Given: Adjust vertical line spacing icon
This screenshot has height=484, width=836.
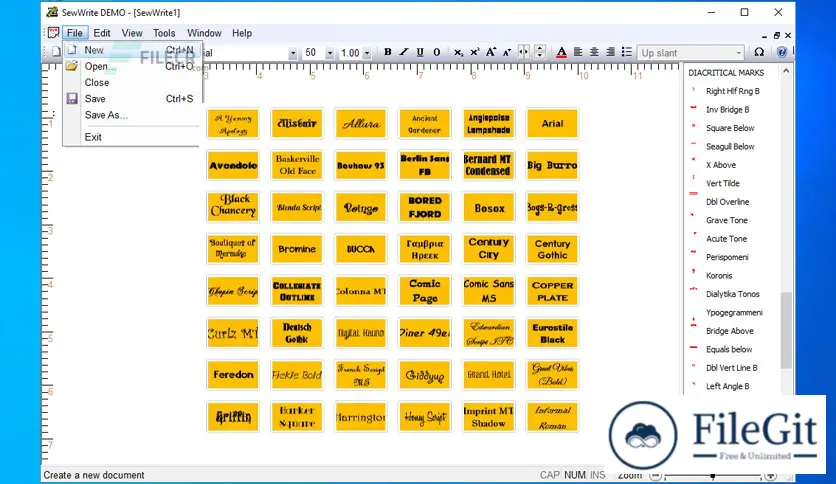Looking at the screenshot, I should pos(540,52).
